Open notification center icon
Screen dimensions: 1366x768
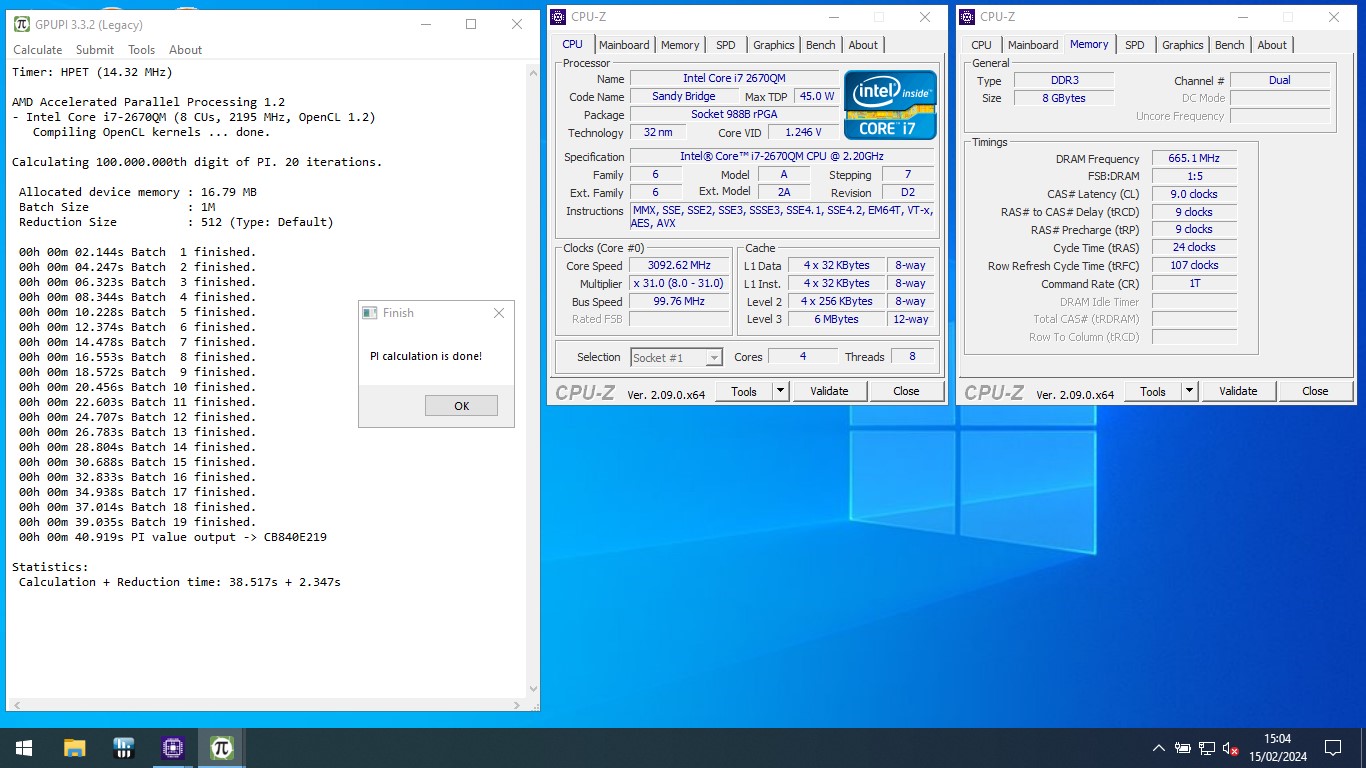tap(1332, 748)
